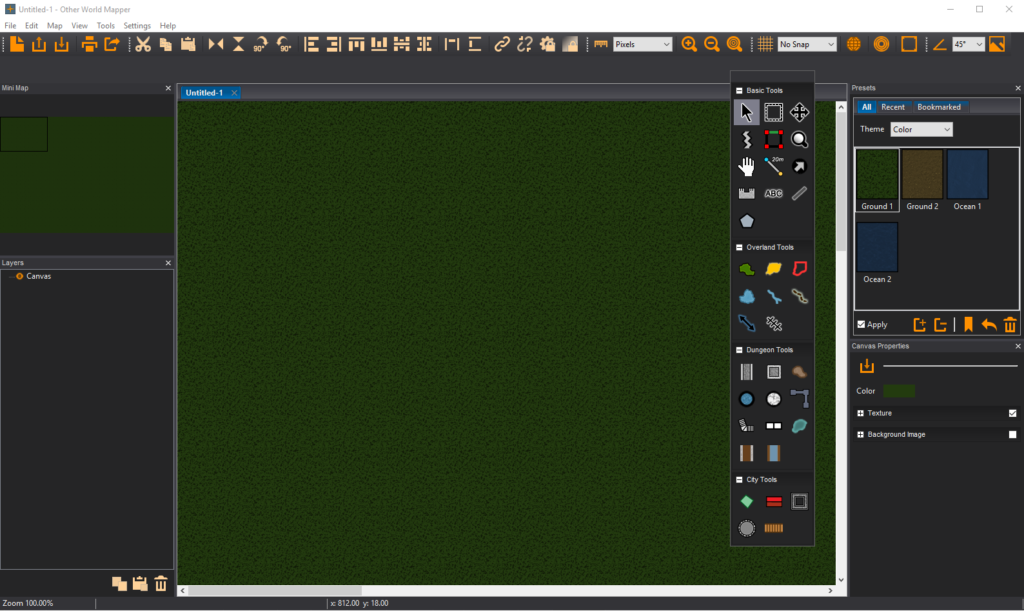
Task: Delete layer using Layers panel trash icon
Action: (x=161, y=584)
